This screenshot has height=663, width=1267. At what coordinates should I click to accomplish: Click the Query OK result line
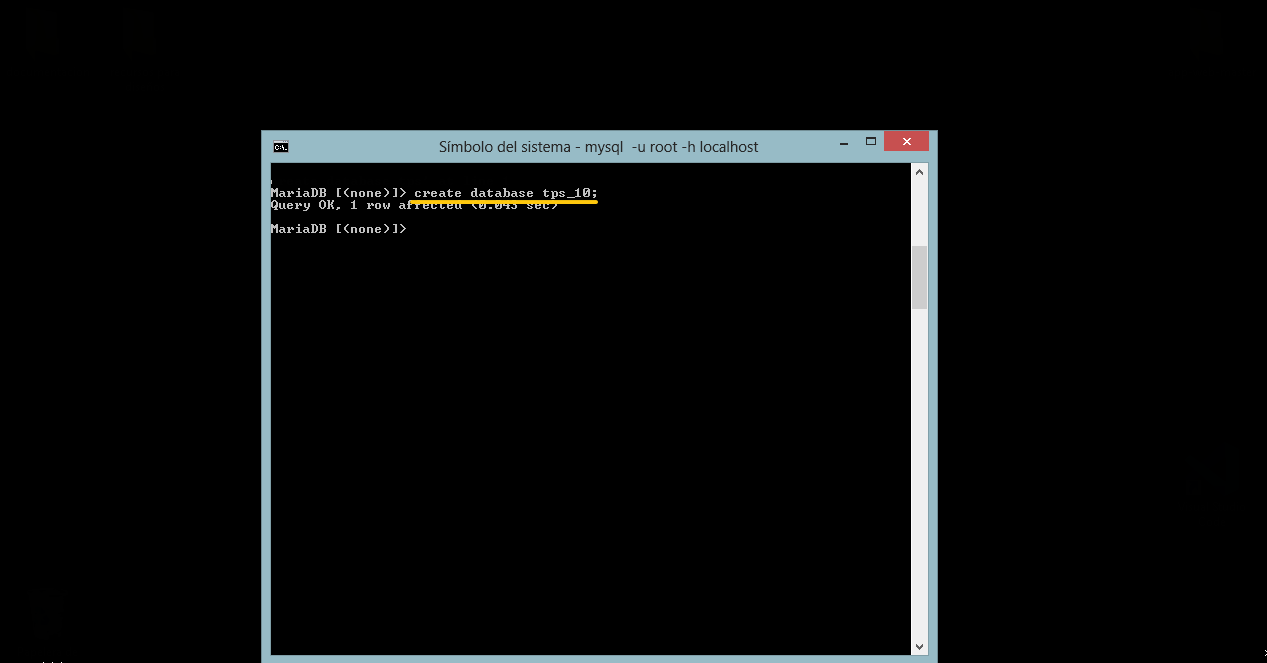(414, 204)
